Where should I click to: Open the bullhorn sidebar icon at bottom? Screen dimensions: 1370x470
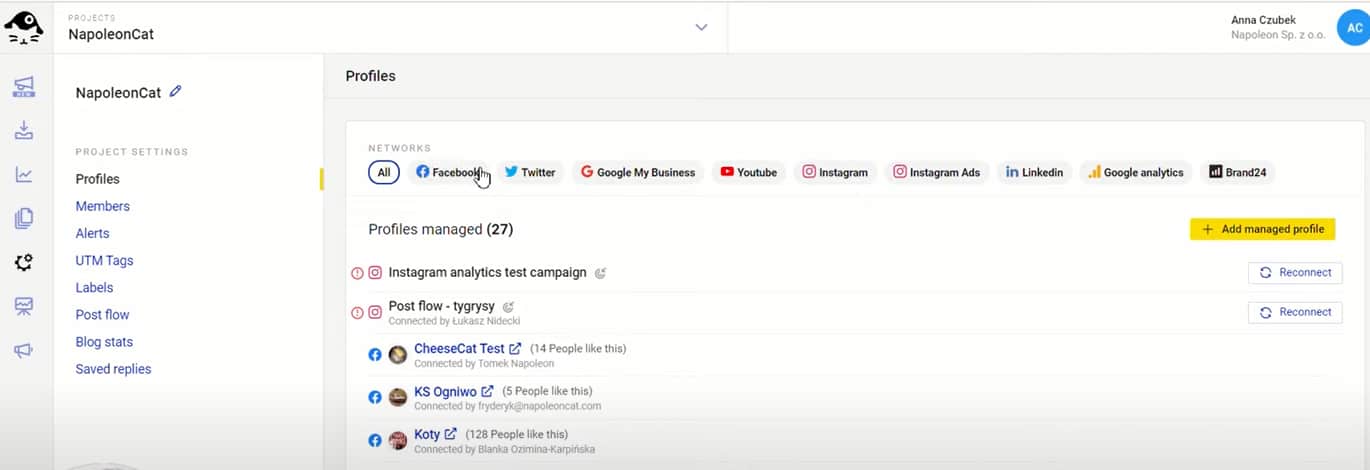pyautogui.click(x=24, y=350)
